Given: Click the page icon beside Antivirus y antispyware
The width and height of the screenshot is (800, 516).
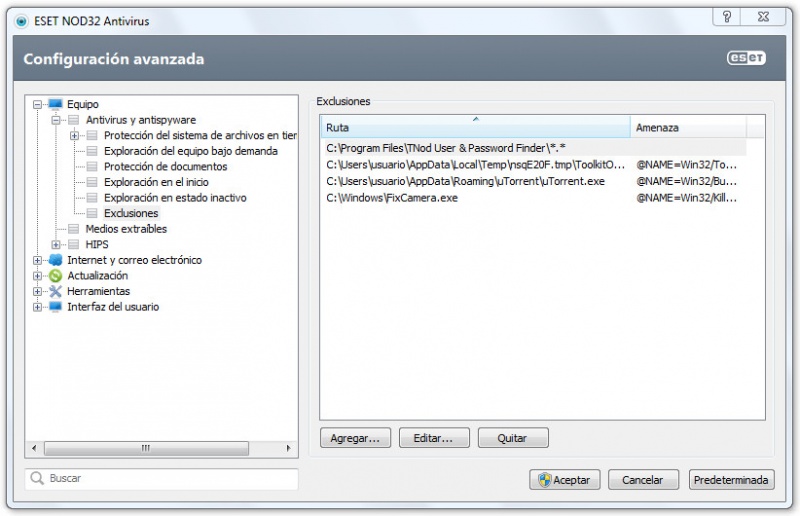Looking at the screenshot, I should (x=73, y=120).
